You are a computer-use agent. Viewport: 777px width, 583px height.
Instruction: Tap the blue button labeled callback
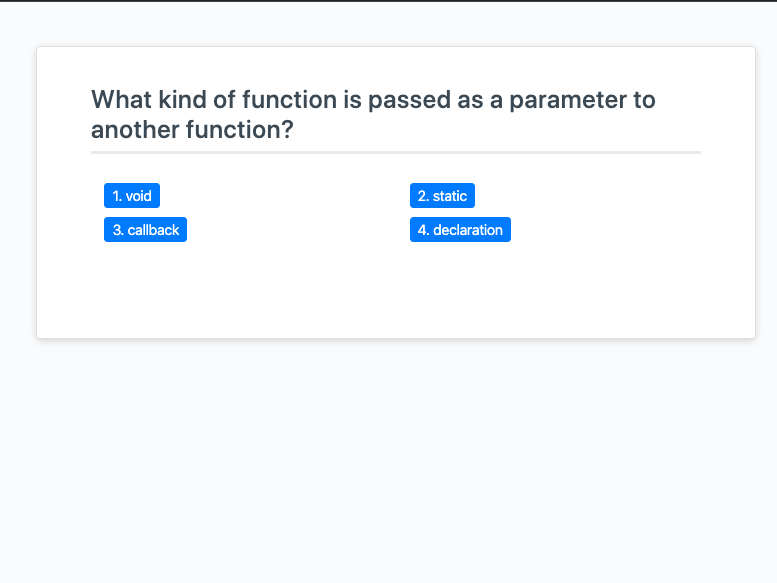(145, 230)
